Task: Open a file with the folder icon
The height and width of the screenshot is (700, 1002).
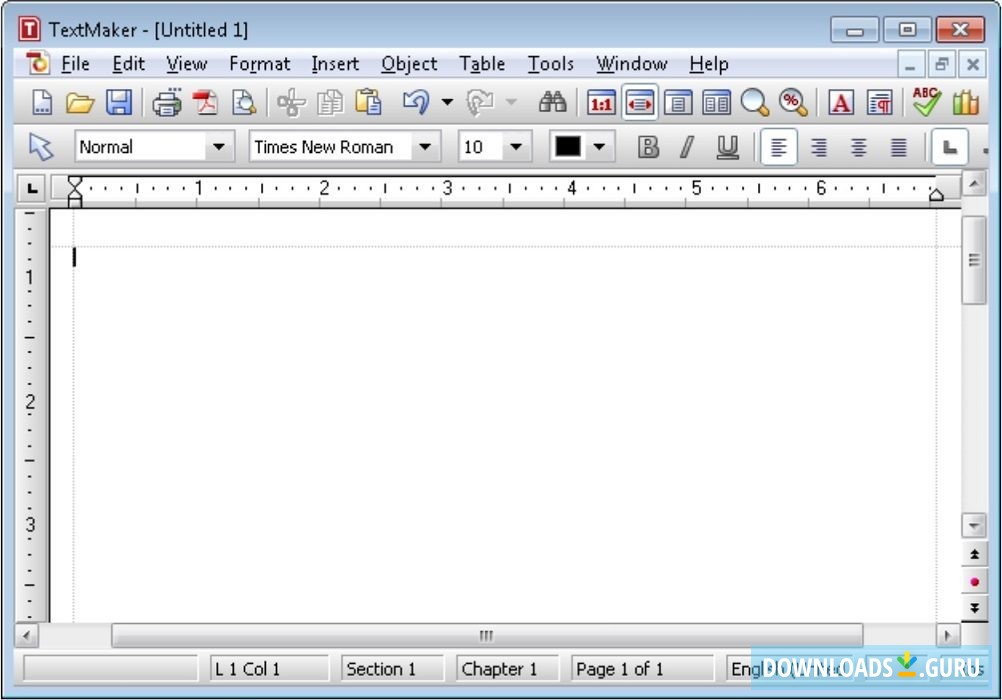Action: (81, 102)
